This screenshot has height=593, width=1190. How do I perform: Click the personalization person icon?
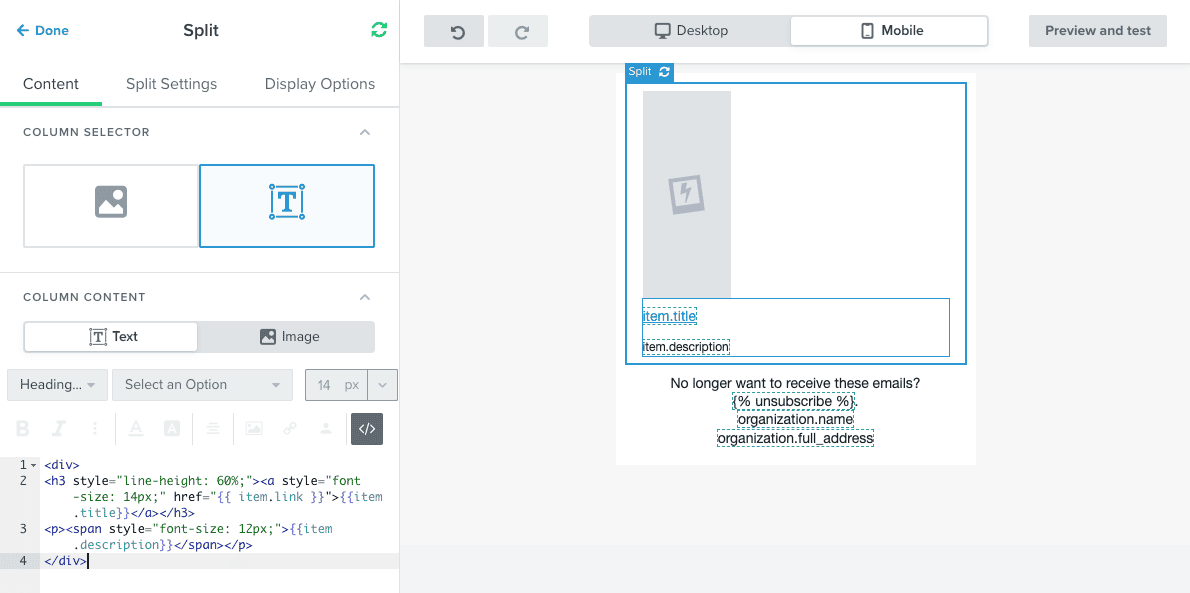tap(325, 429)
